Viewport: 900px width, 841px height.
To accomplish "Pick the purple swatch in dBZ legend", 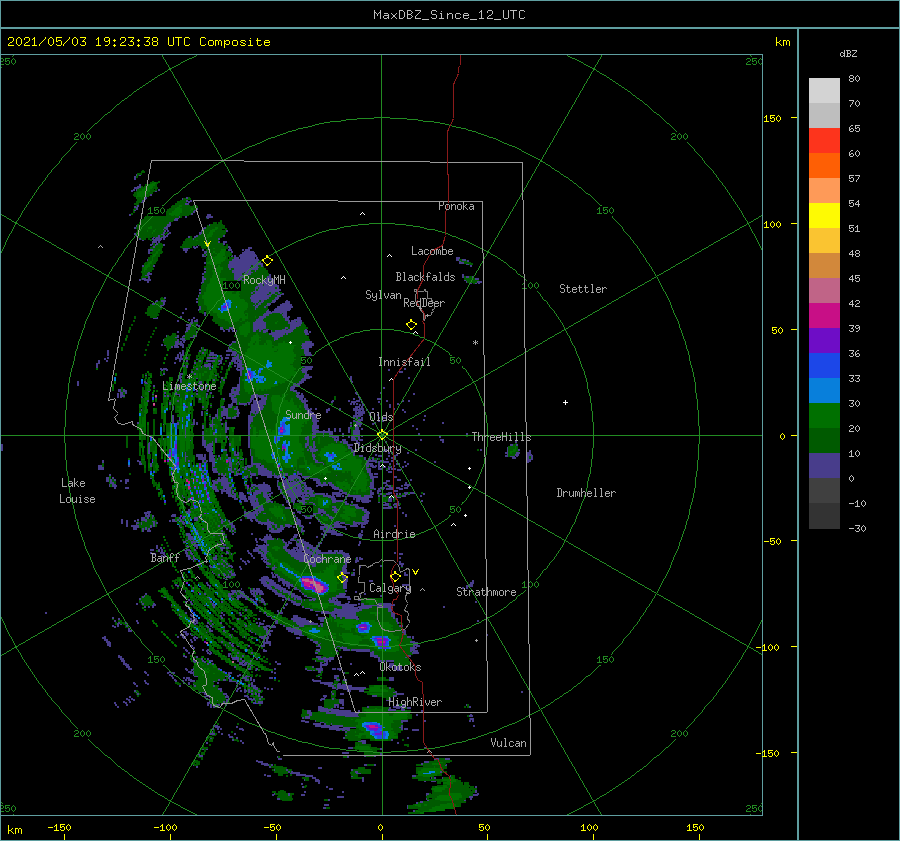I will click(x=824, y=340).
